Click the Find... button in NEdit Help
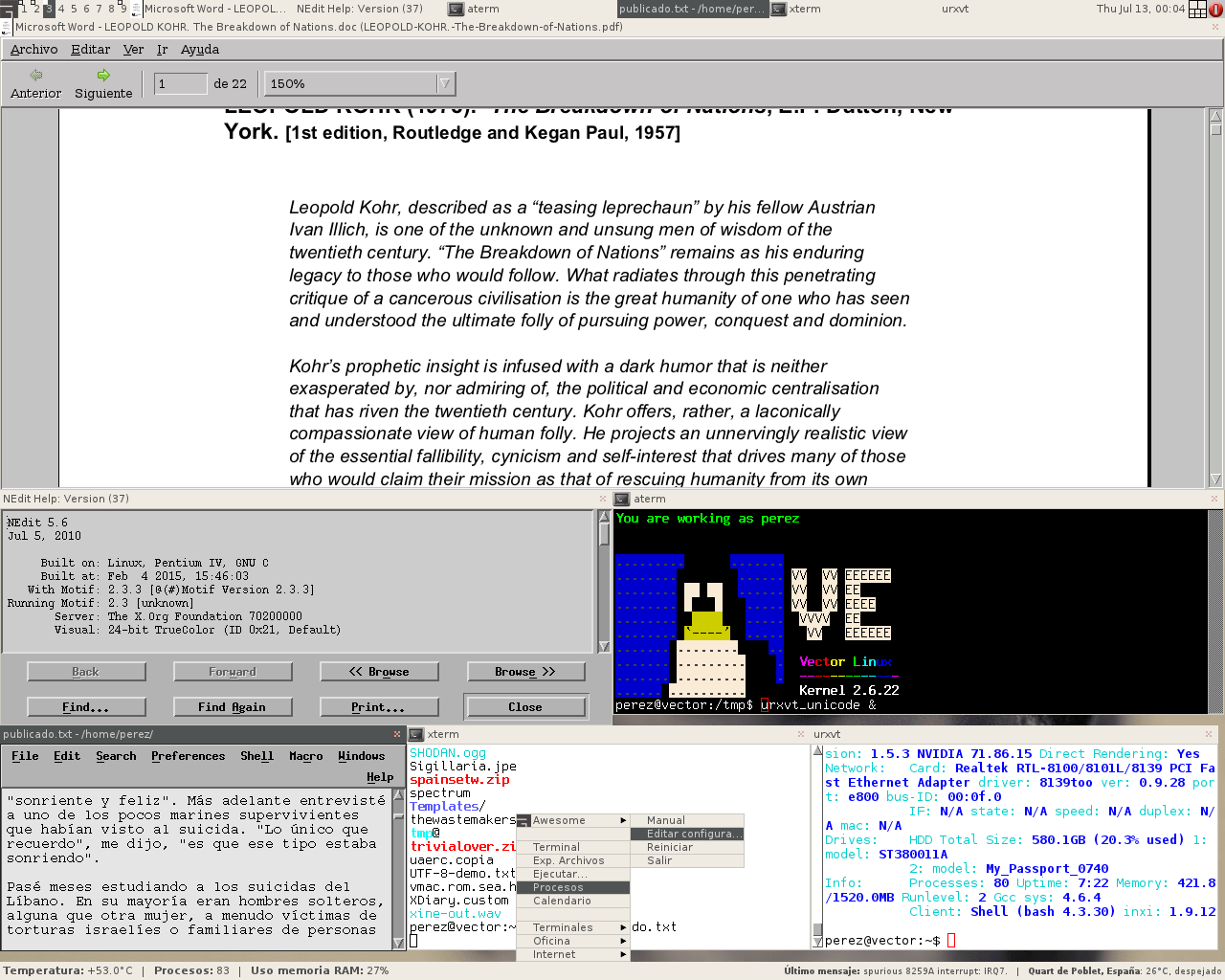Screen dimensions: 1225x980 (x=86, y=707)
